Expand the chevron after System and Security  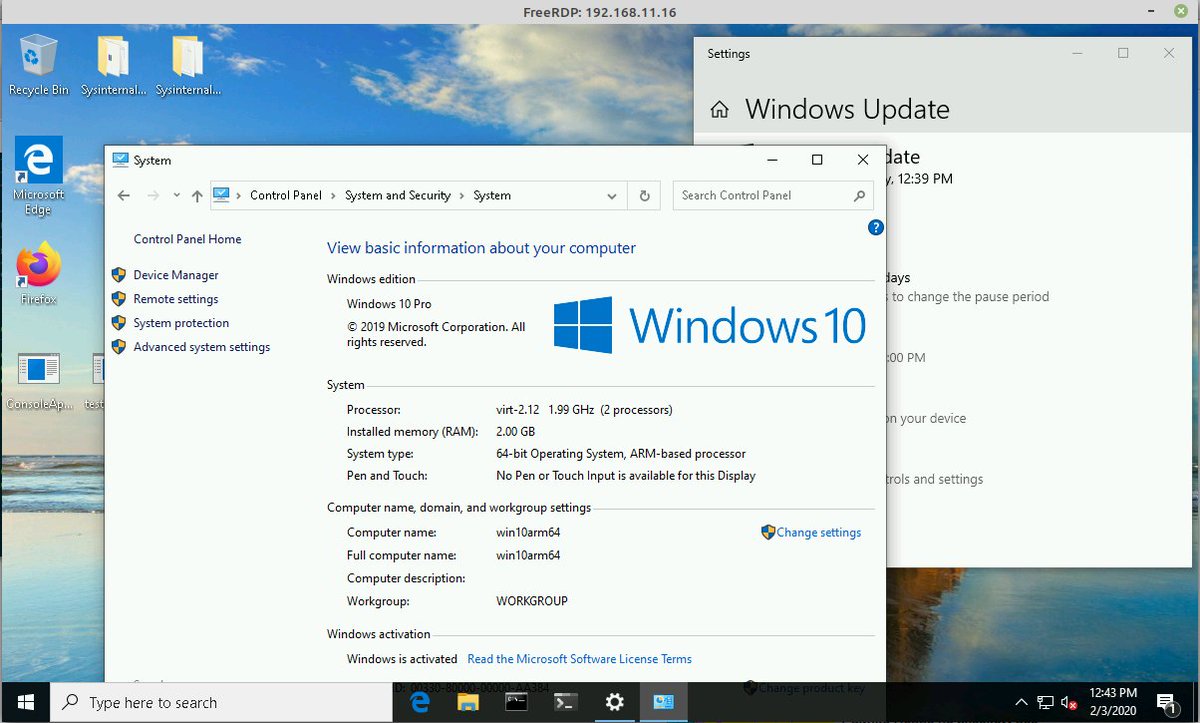pos(462,196)
